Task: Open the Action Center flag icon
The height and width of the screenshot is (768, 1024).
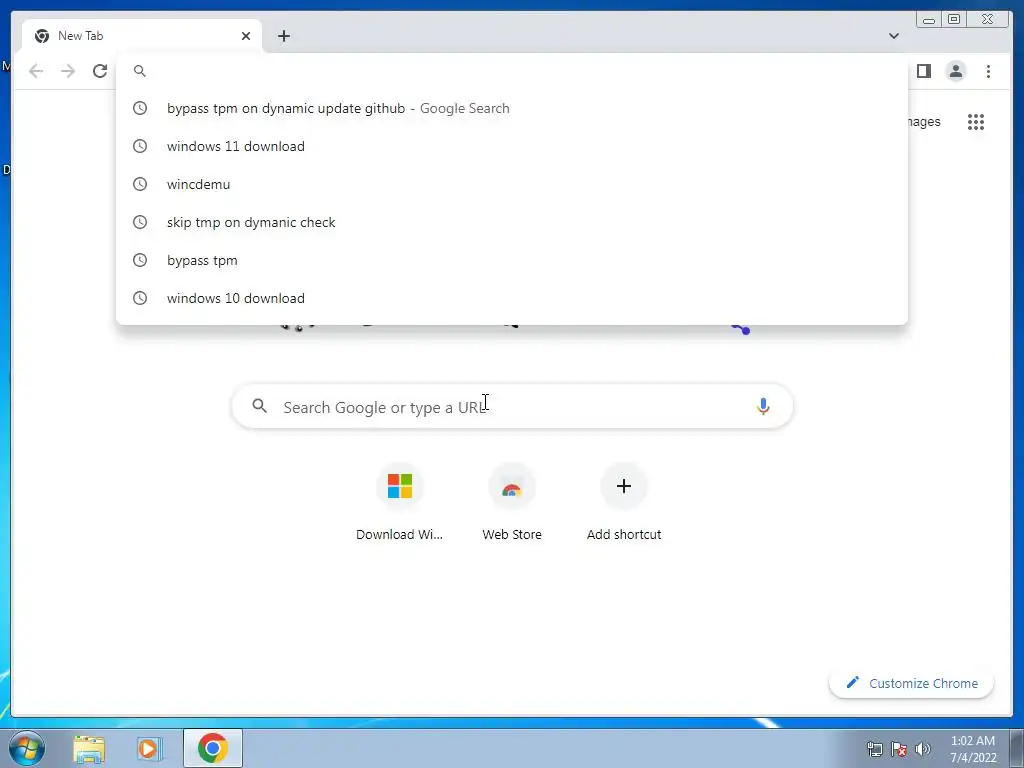Action: [899, 749]
